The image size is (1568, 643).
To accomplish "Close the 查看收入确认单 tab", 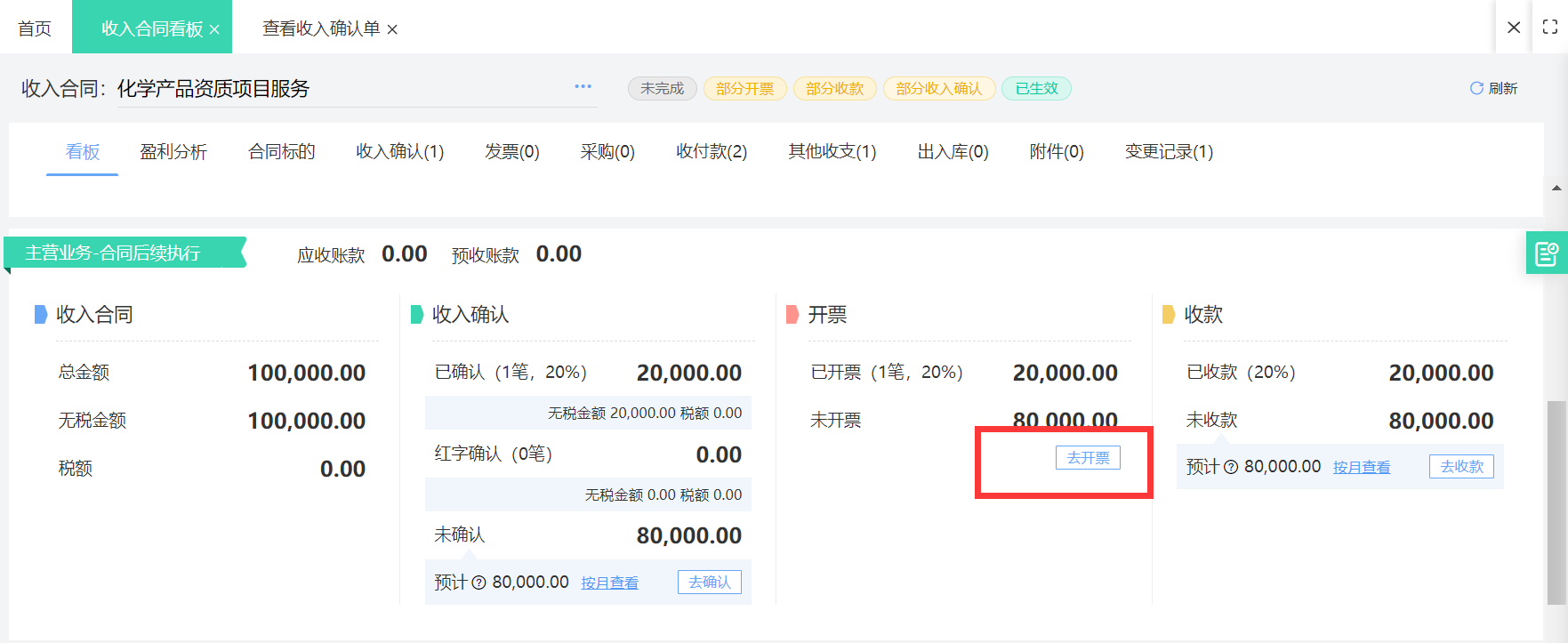I will [392, 29].
